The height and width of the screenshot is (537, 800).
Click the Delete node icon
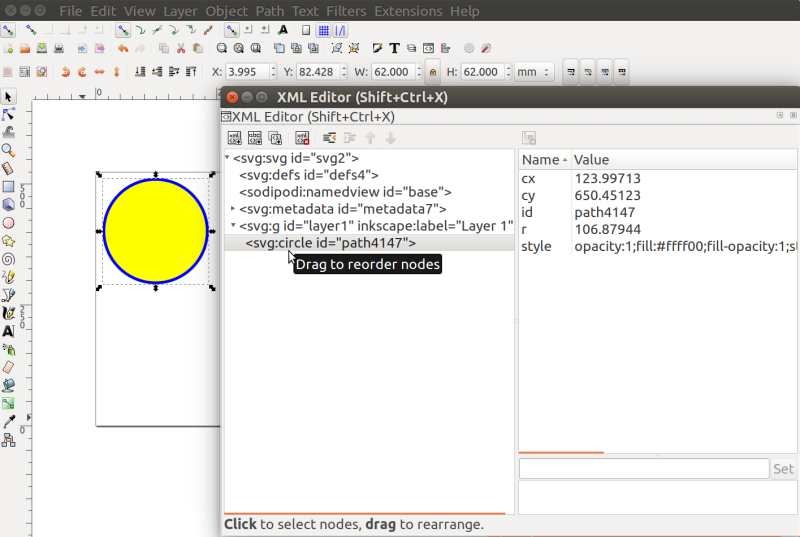coord(302,138)
